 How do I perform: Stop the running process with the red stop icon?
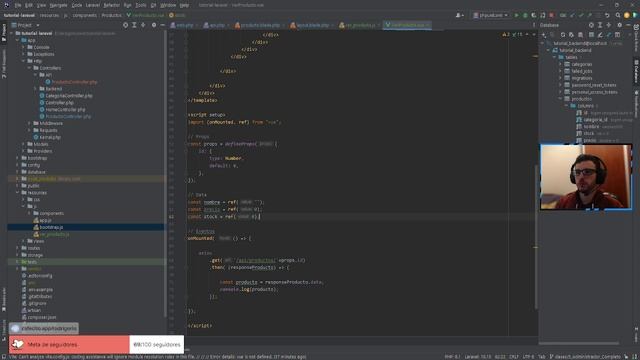point(551,15)
